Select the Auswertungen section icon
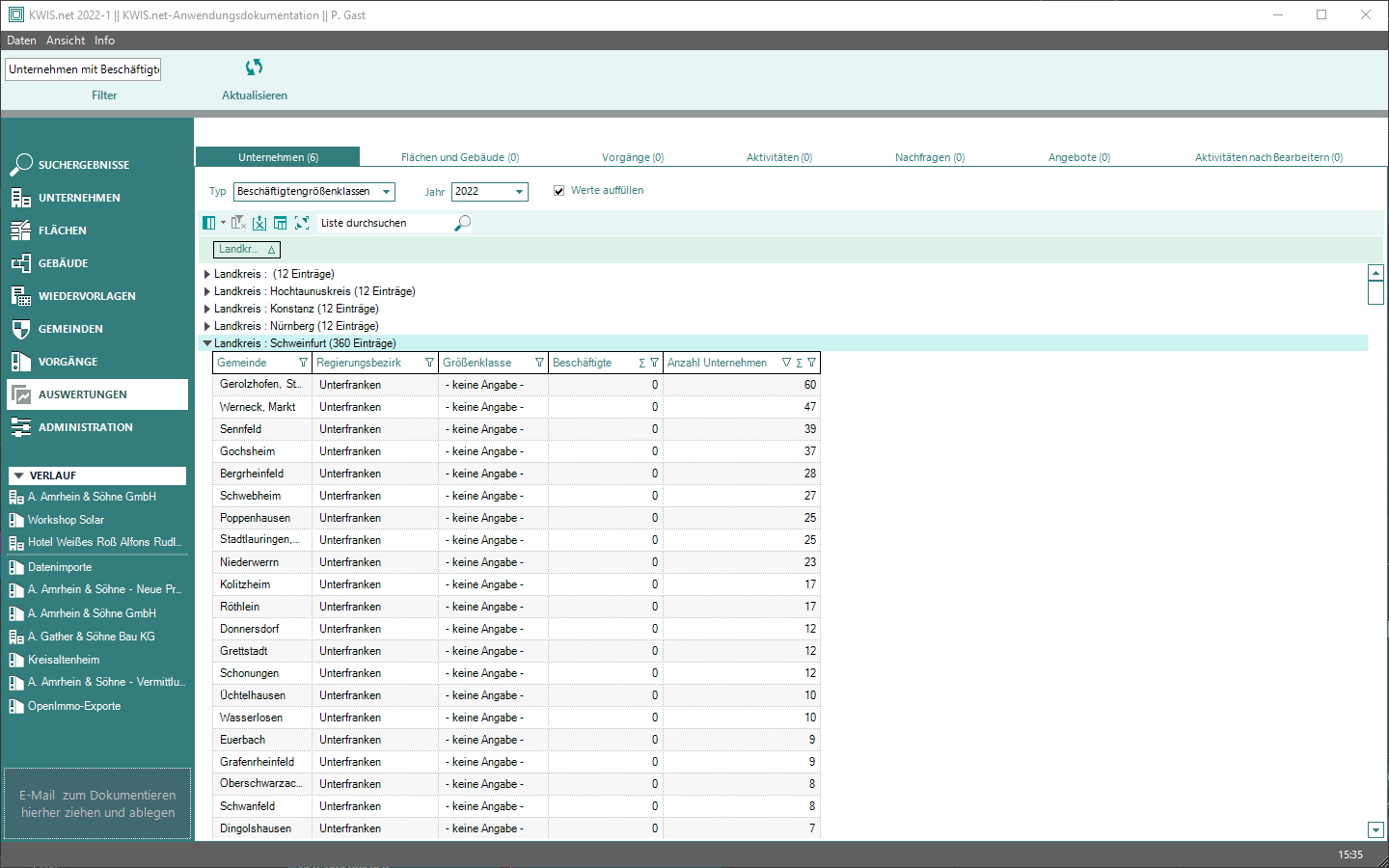 coord(20,394)
